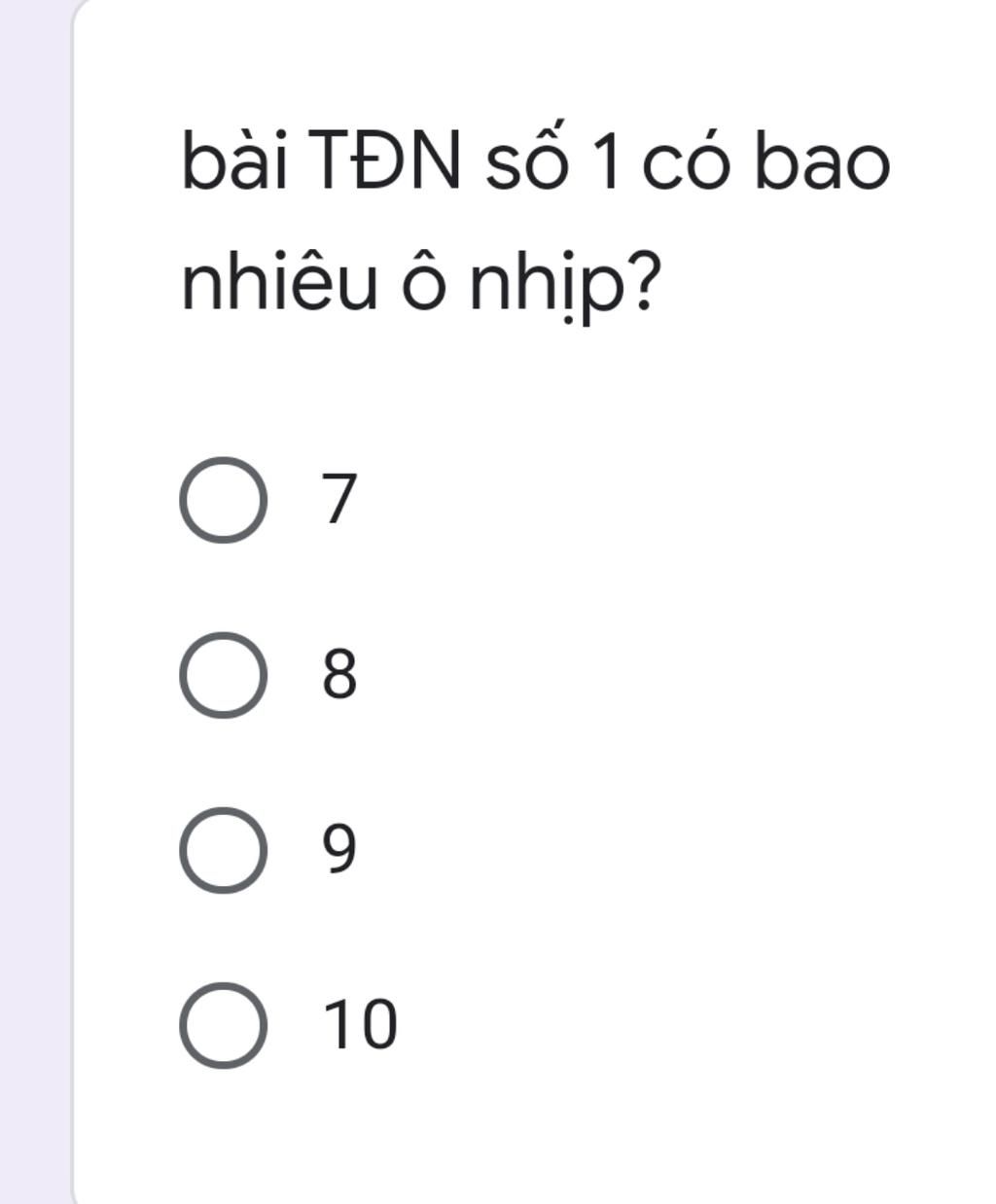Mark the radio button for 10
996x1204 pixels.
223,1024
